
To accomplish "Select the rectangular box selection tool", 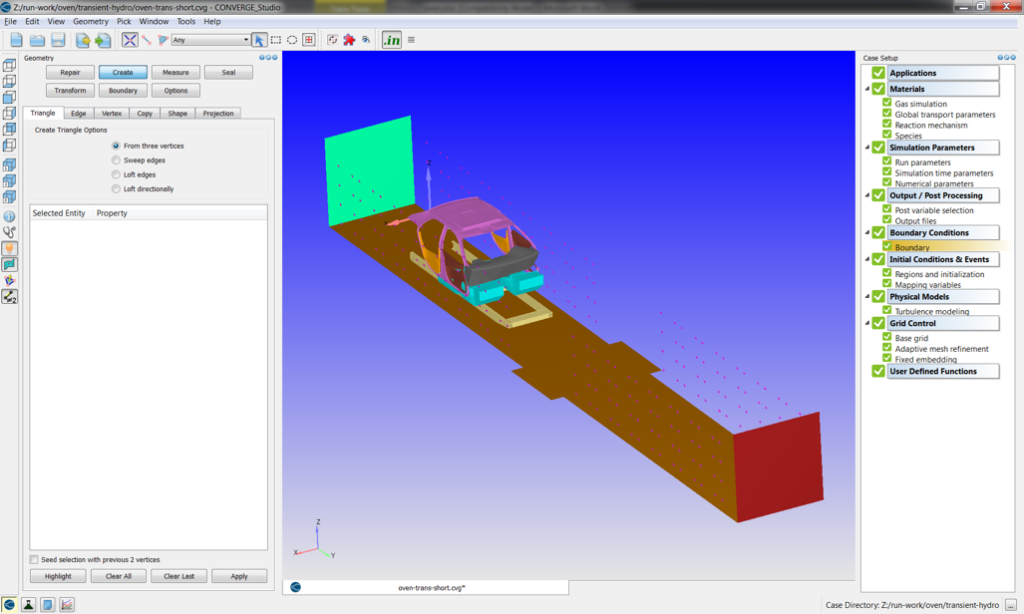I will click(x=276, y=40).
